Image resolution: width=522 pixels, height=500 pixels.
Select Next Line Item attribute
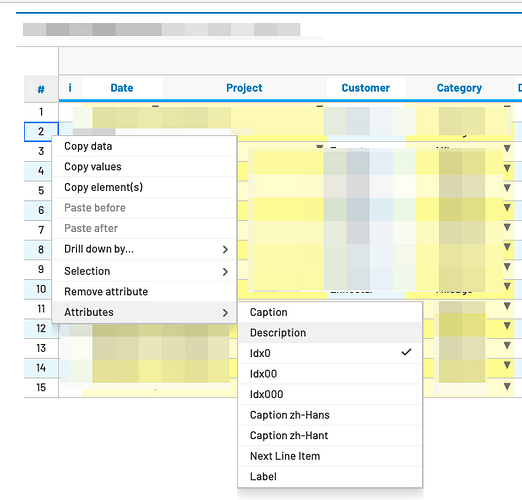pyautogui.click(x=330, y=456)
